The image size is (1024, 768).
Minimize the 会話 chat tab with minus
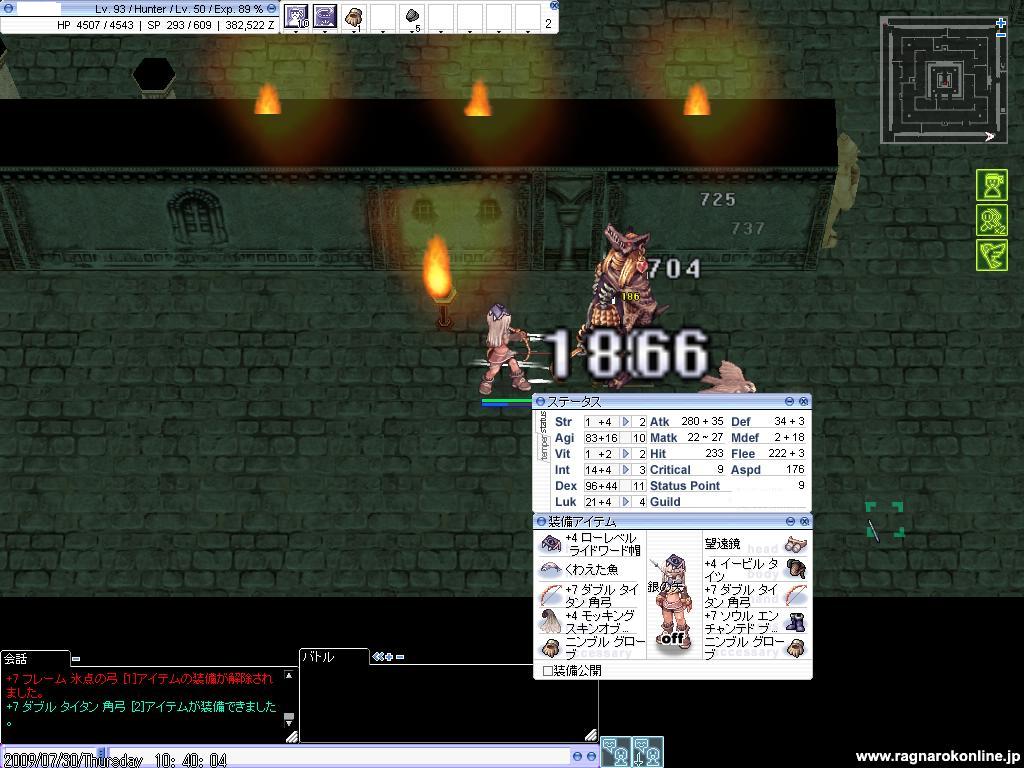tap(76, 659)
